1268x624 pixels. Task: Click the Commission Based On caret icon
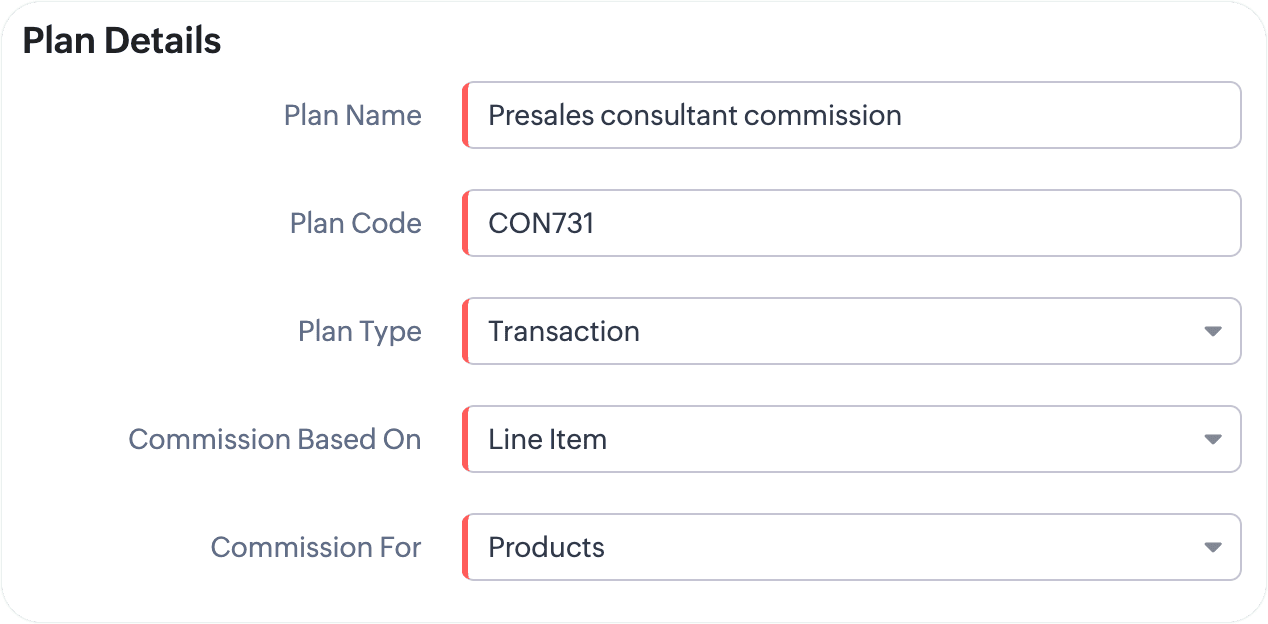coord(1213,439)
